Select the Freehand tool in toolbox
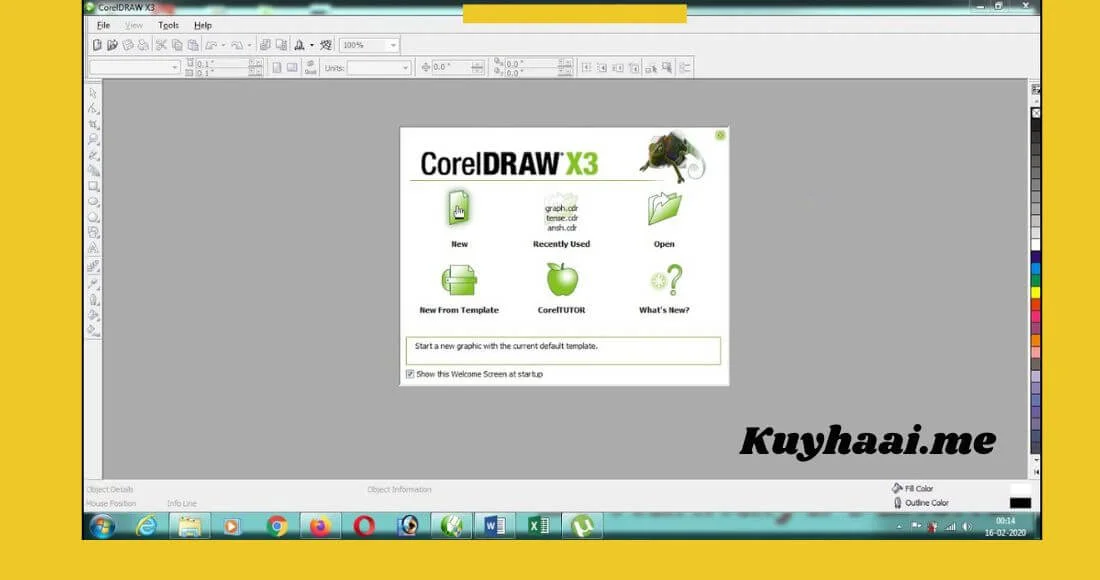The height and width of the screenshot is (580, 1100). point(93,155)
